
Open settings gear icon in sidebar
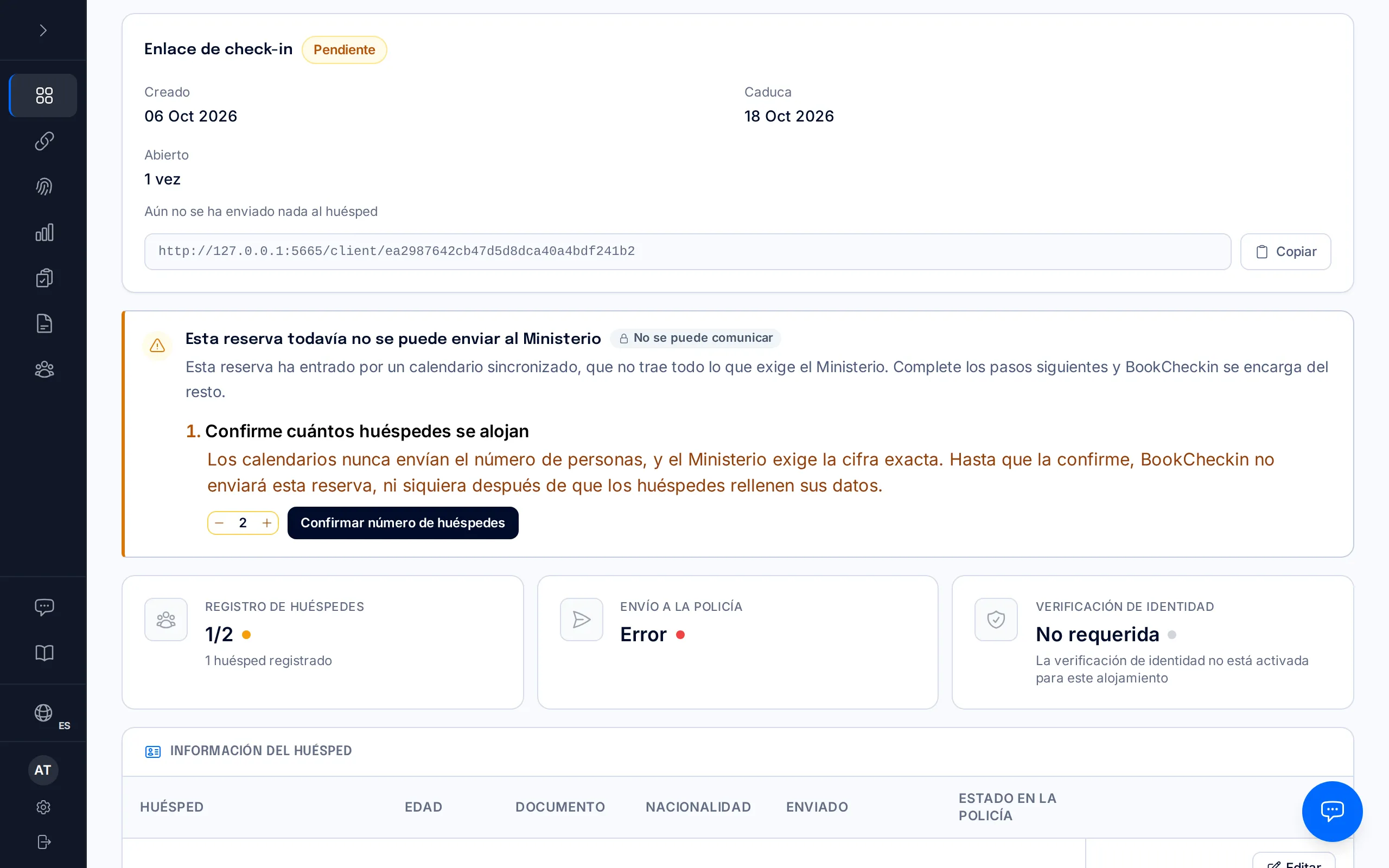[43, 807]
